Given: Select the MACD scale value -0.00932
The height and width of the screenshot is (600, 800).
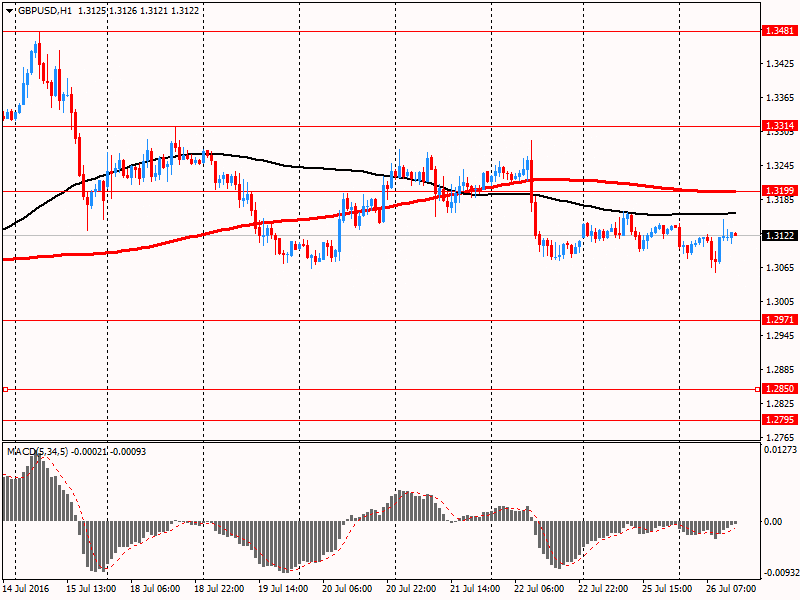Looking at the screenshot, I should pos(781,573).
